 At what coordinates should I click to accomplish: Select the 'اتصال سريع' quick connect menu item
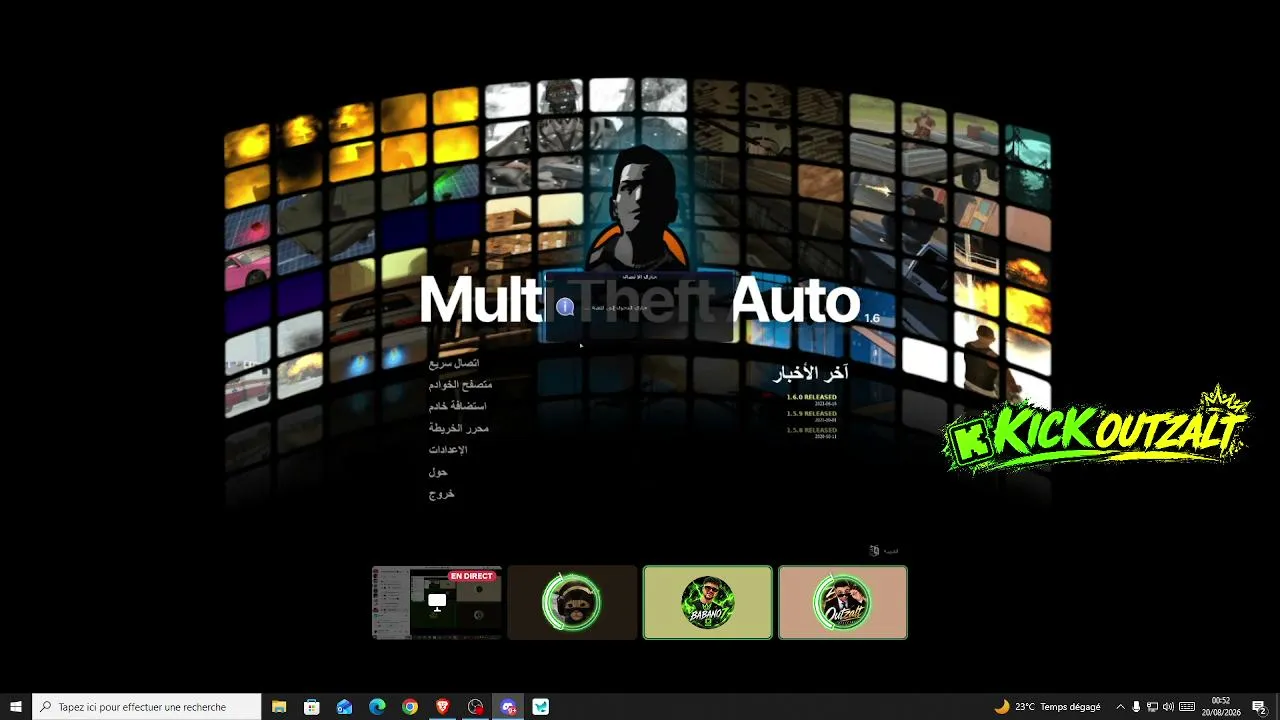[454, 363]
